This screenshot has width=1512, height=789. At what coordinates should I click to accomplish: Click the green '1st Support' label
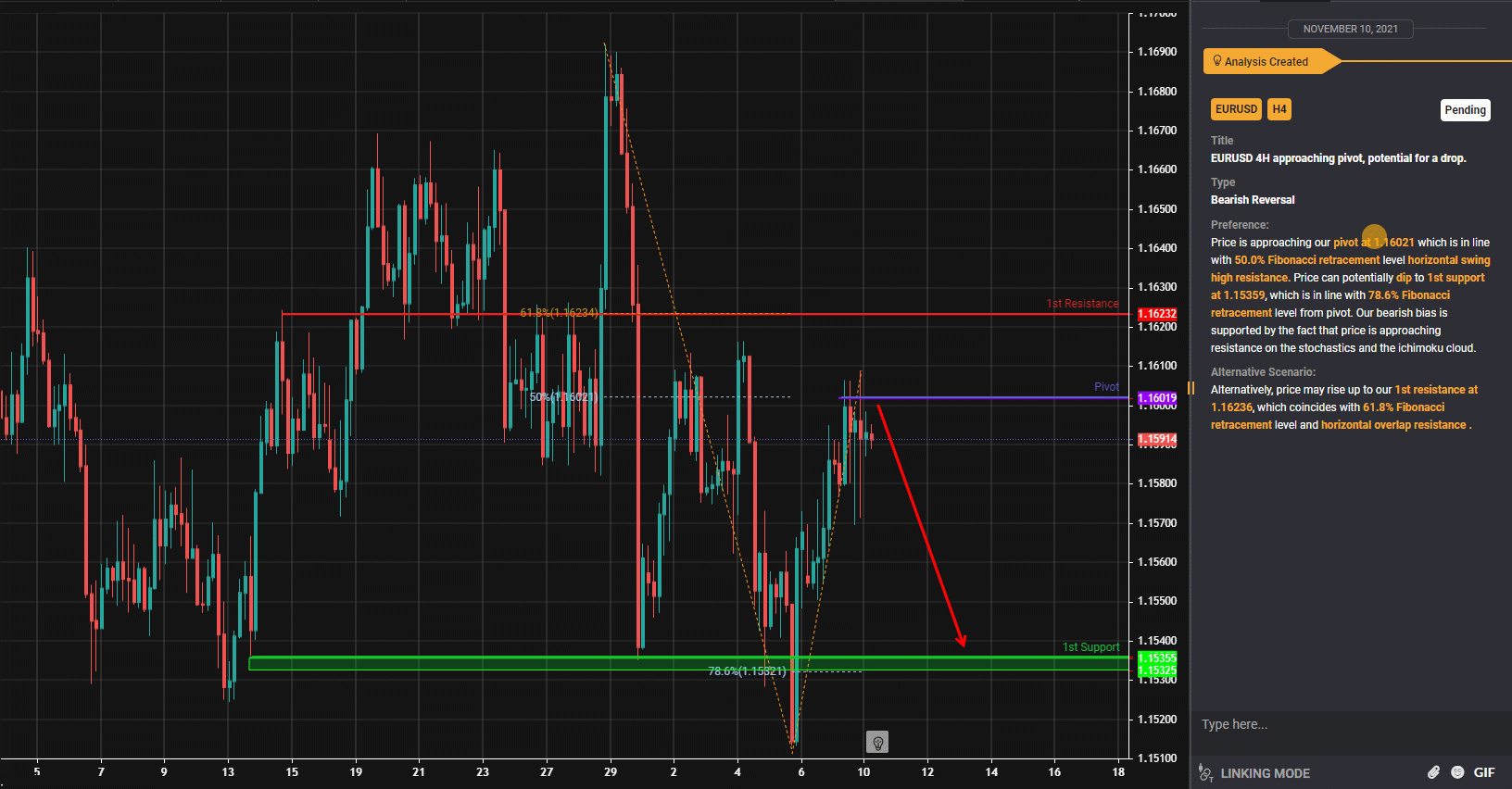click(1090, 647)
